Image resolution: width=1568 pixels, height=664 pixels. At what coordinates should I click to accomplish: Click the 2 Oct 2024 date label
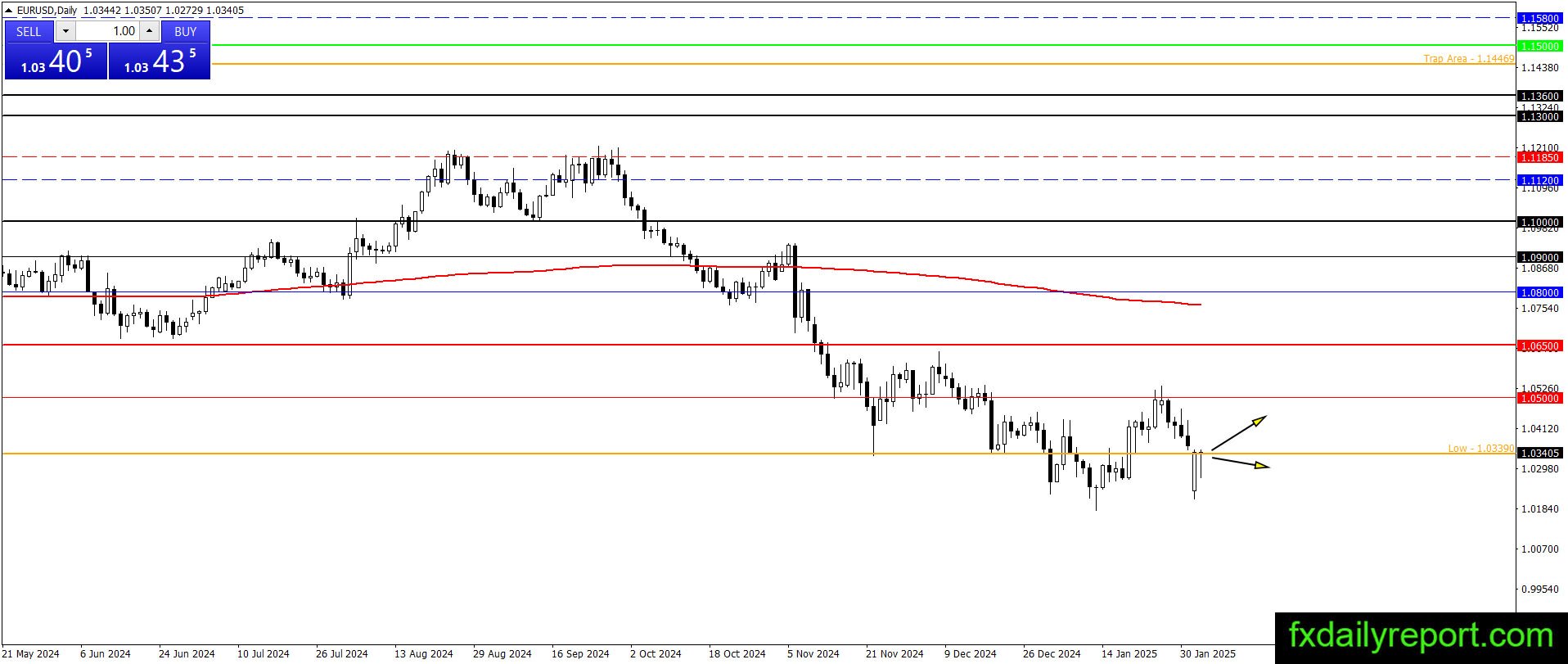click(656, 653)
